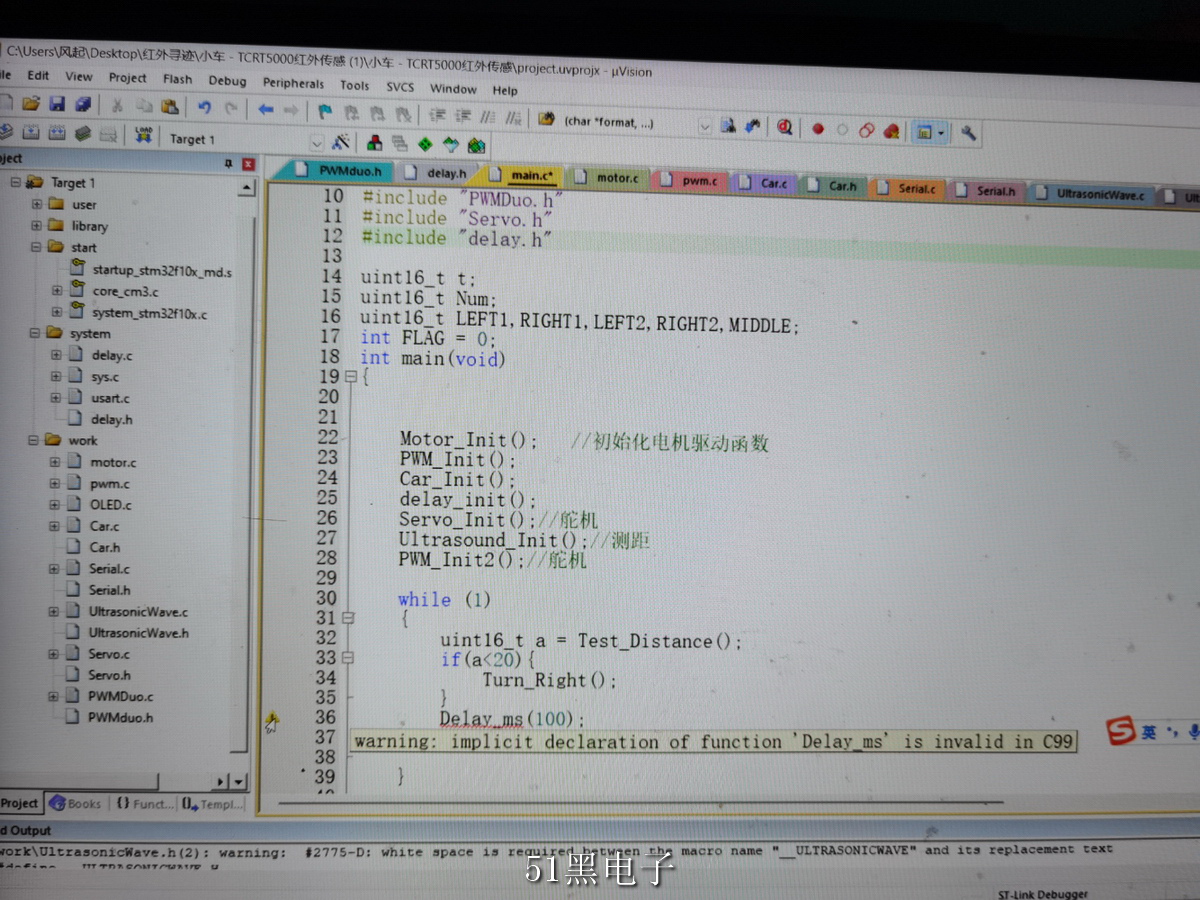Toggle enable/disable breakpoint circle icon
1200x900 pixels.
(x=842, y=130)
